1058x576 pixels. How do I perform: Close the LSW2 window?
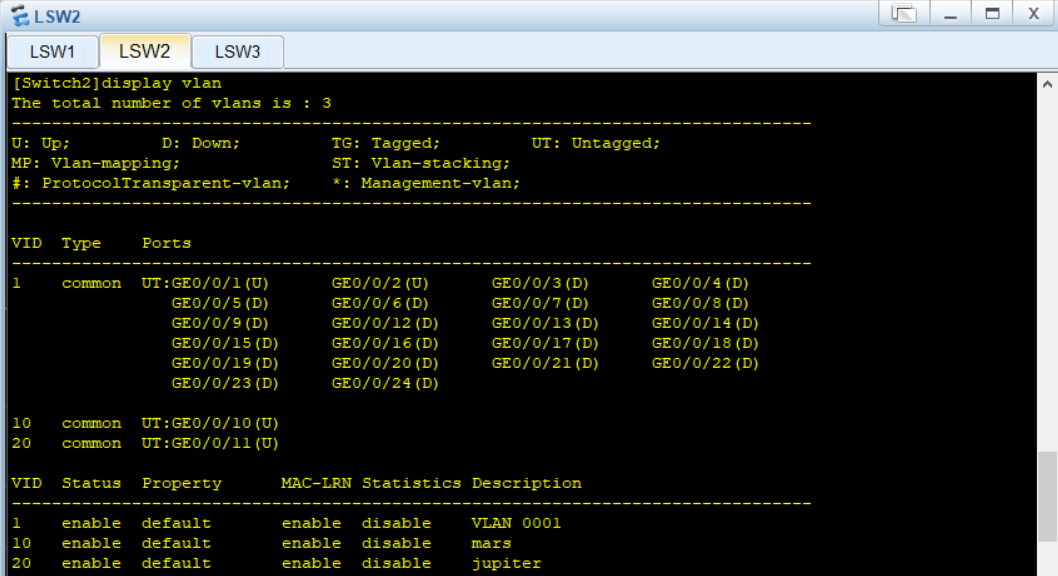(1033, 13)
